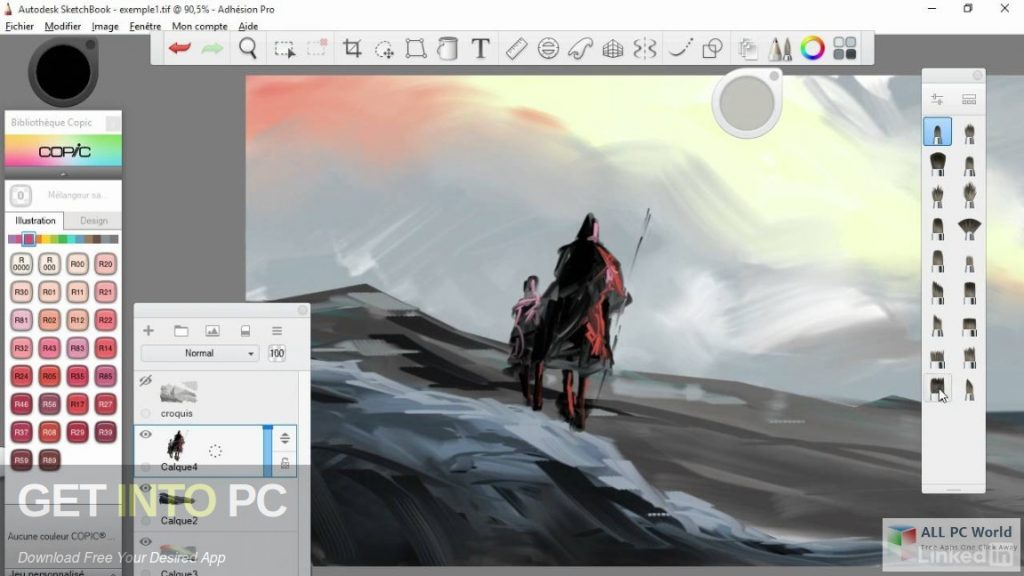This screenshot has height=576, width=1024.
Task: Toggle visibility of Calque3
Action: click(145, 541)
